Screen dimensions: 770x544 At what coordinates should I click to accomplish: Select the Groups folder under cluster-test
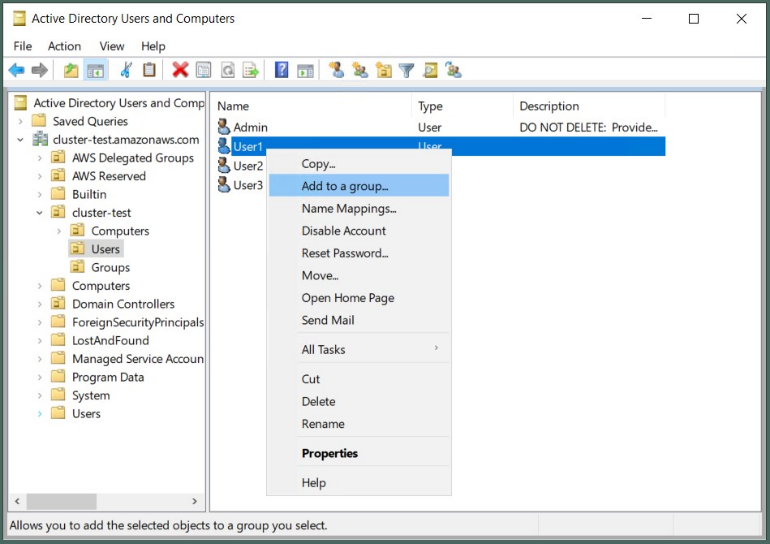click(100, 268)
